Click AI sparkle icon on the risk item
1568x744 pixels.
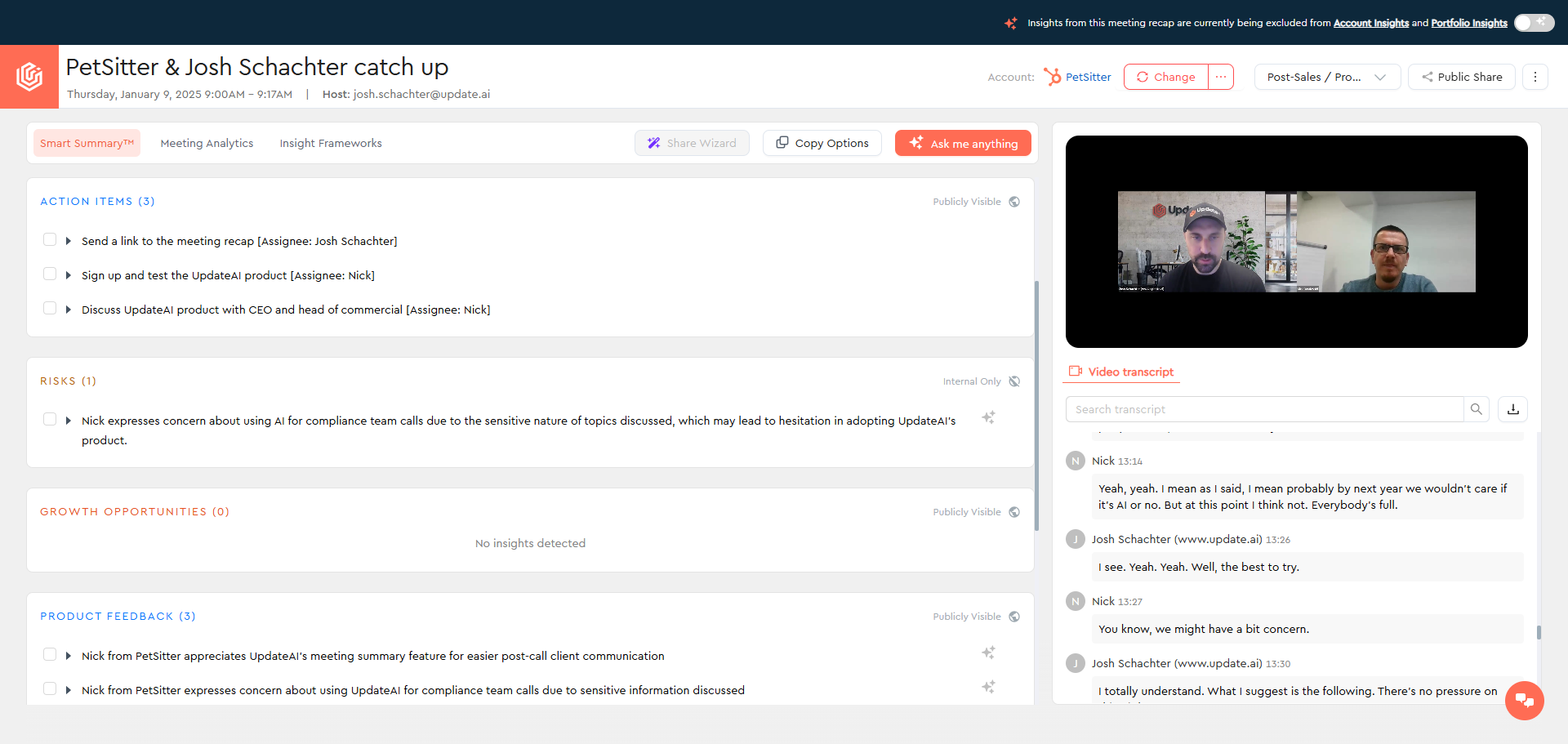point(988,417)
